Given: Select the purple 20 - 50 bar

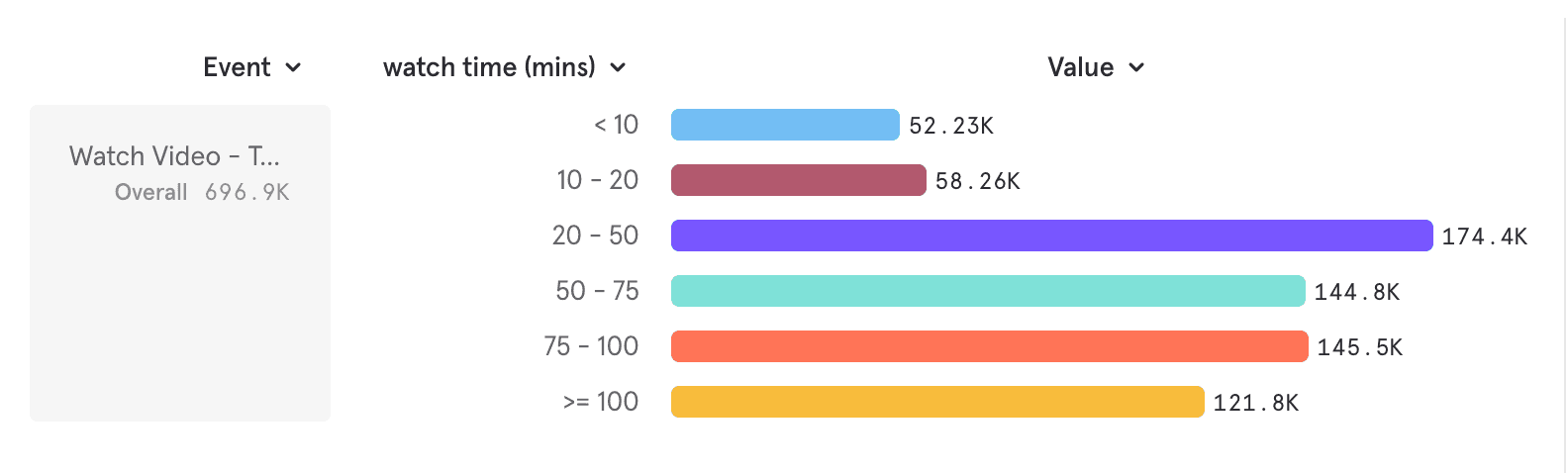Looking at the screenshot, I should point(1051,236).
